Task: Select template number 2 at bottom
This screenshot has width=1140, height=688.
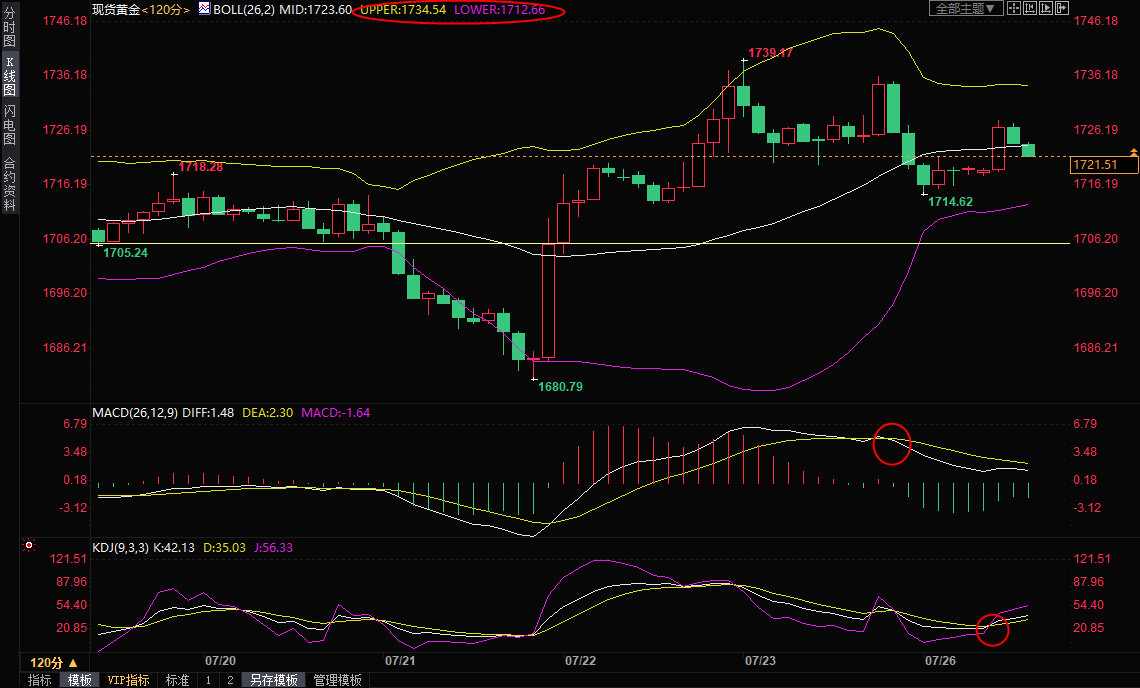Action: tap(229, 680)
